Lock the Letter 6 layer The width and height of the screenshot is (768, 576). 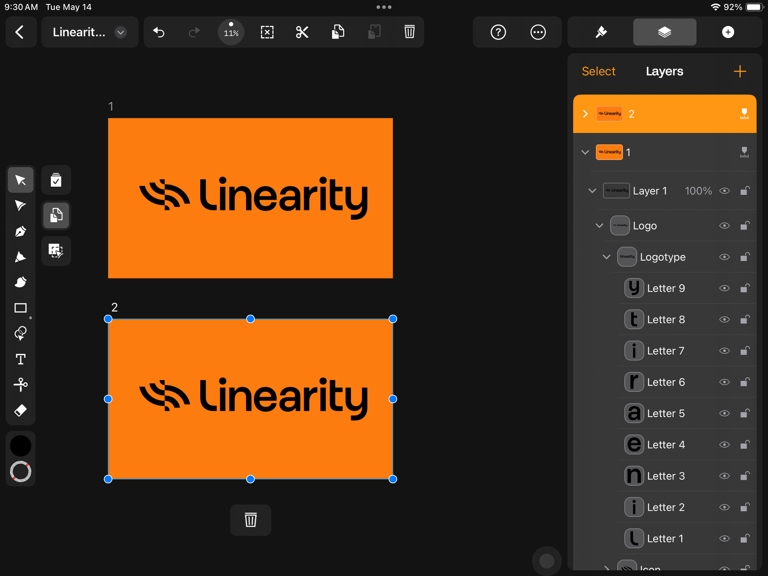744,382
